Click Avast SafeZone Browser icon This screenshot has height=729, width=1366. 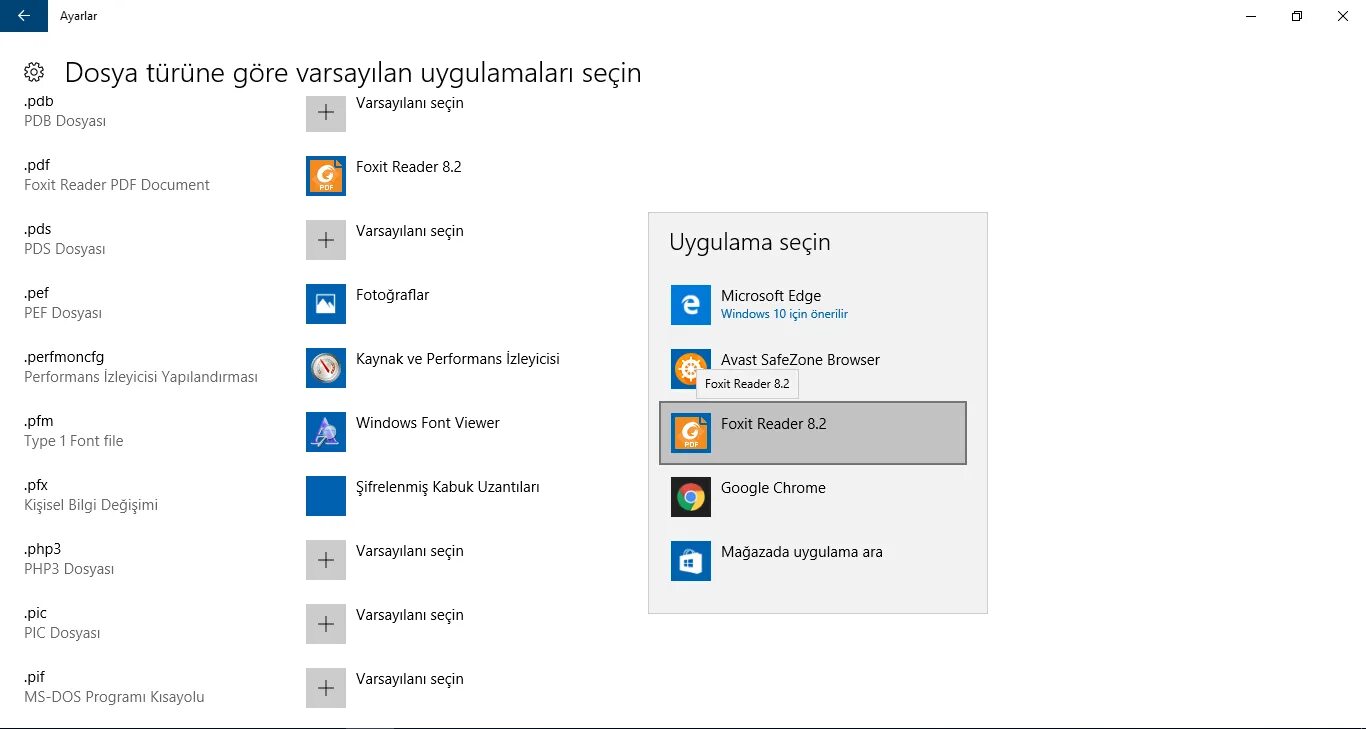click(691, 369)
